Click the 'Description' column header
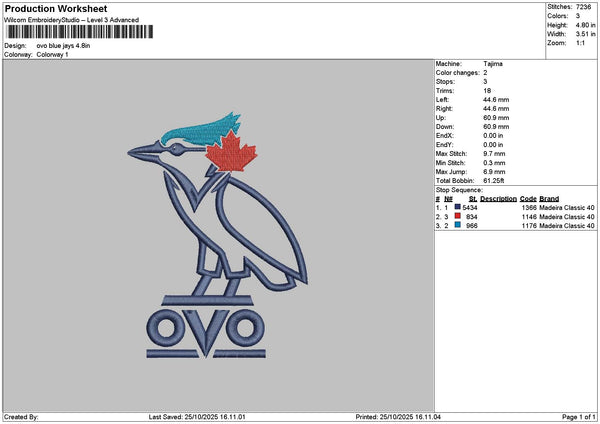Viewport: 600px width, 424px height. click(498, 199)
